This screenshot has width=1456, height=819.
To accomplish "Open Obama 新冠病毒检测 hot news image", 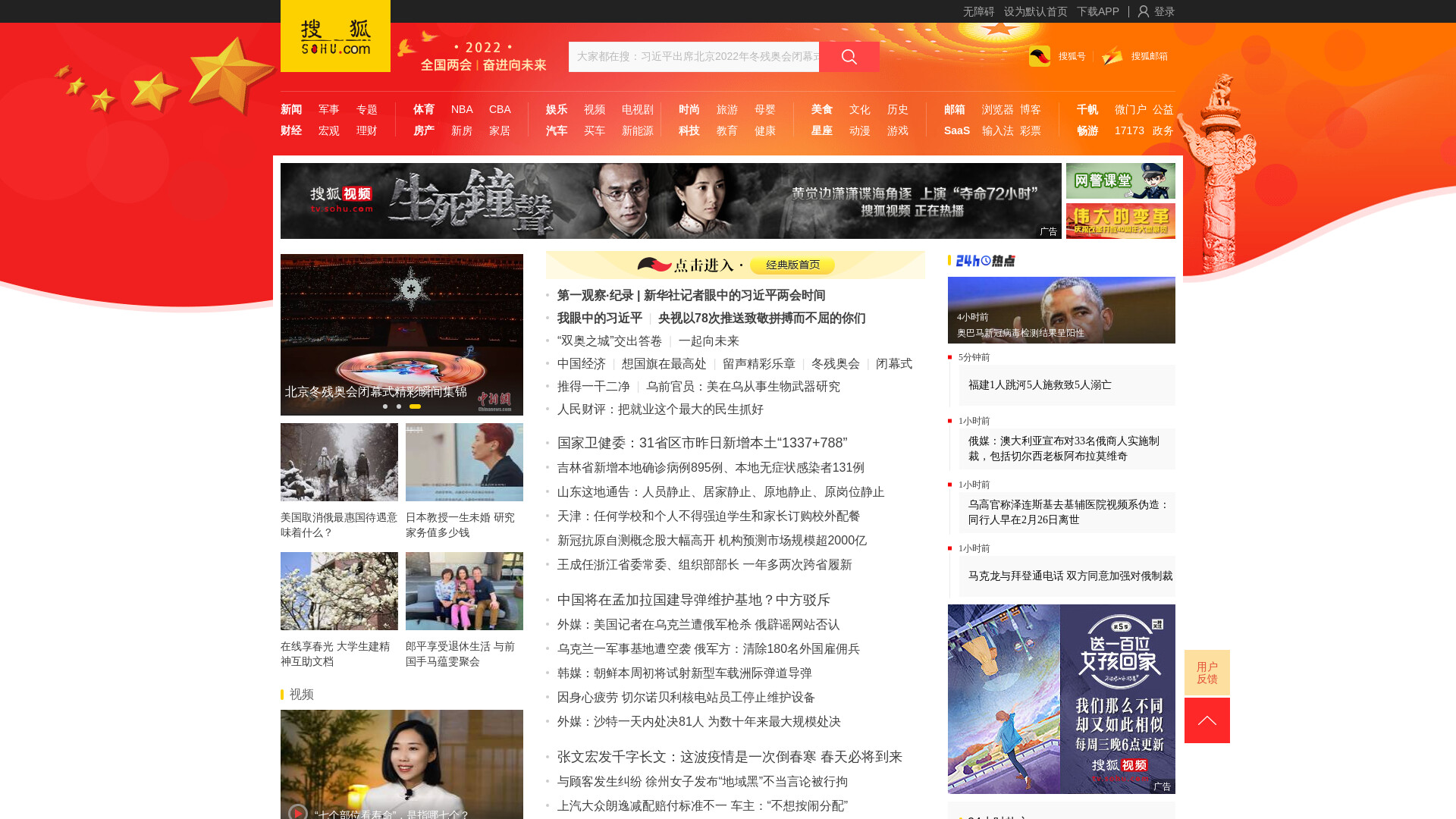I will (1062, 310).
